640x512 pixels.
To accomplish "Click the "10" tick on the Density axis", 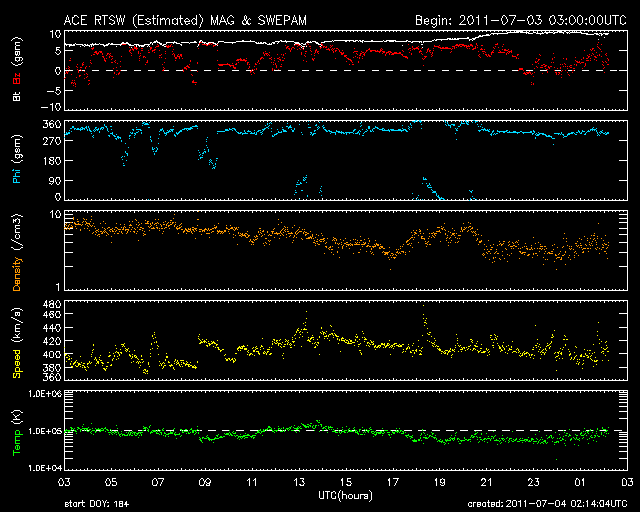I will point(56,215).
